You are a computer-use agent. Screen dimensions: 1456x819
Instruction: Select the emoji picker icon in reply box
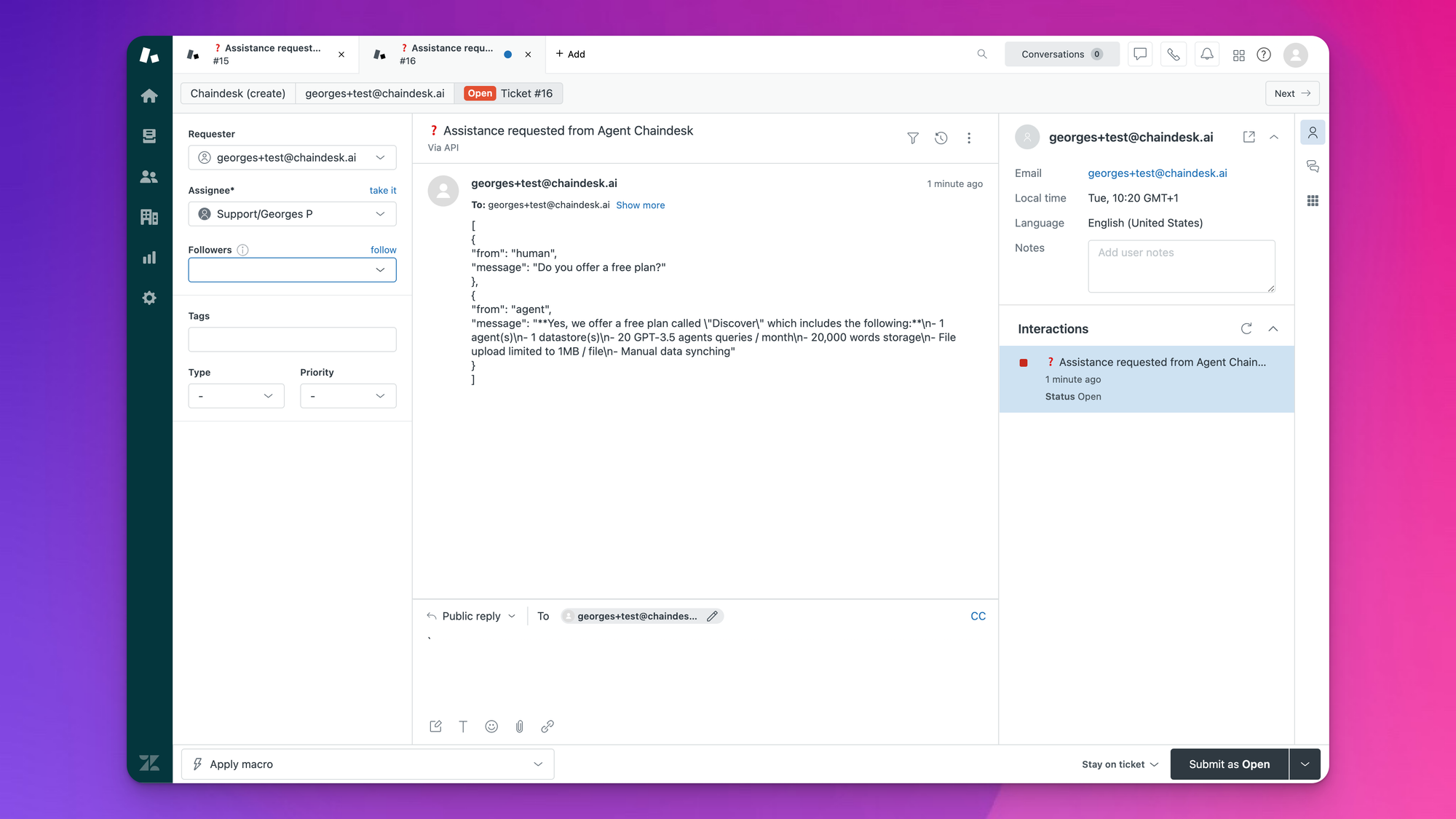(491, 726)
